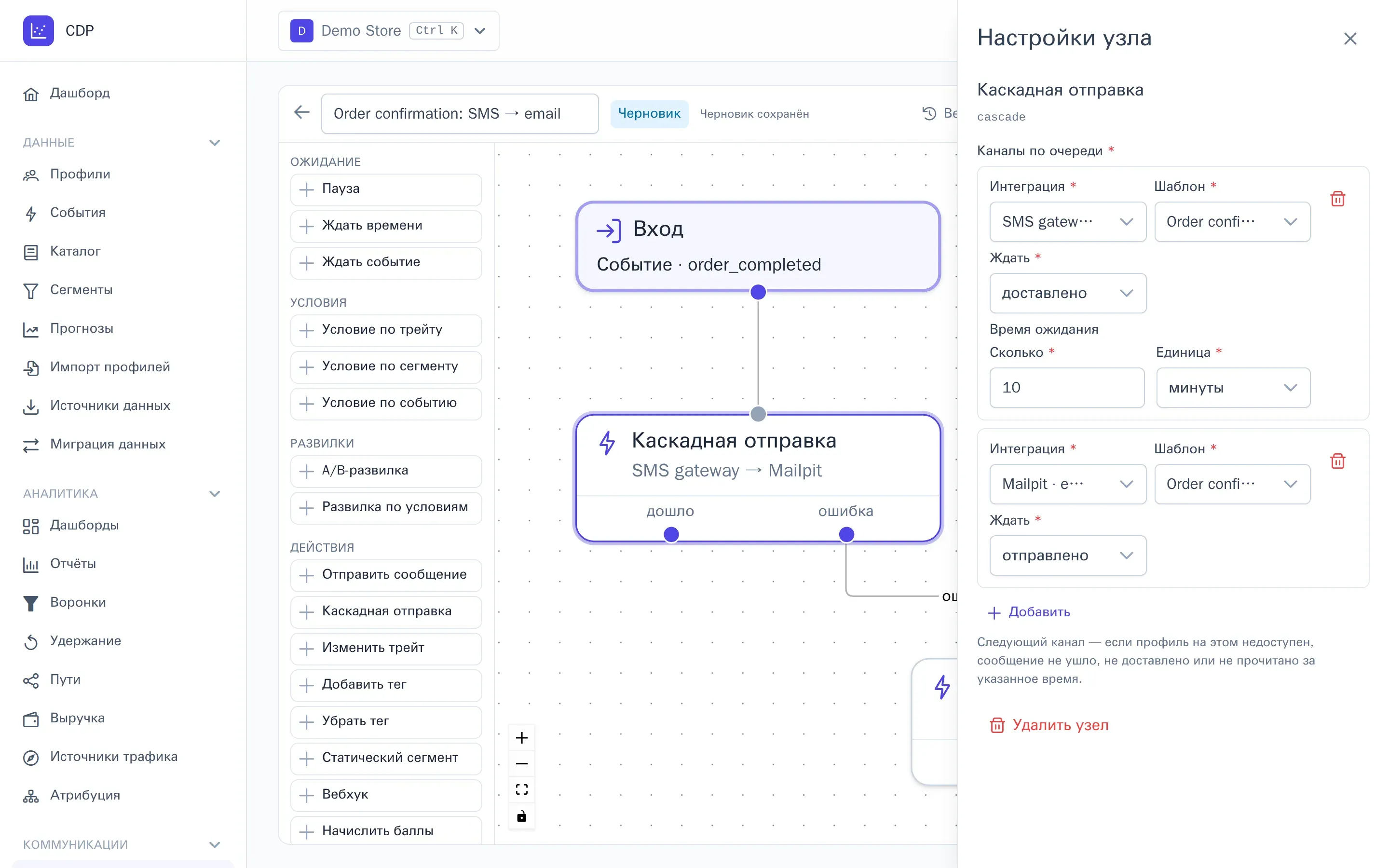Open the минуты unit dropdown
Image resolution: width=1389 pixels, height=868 pixels.
click(1233, 388)
